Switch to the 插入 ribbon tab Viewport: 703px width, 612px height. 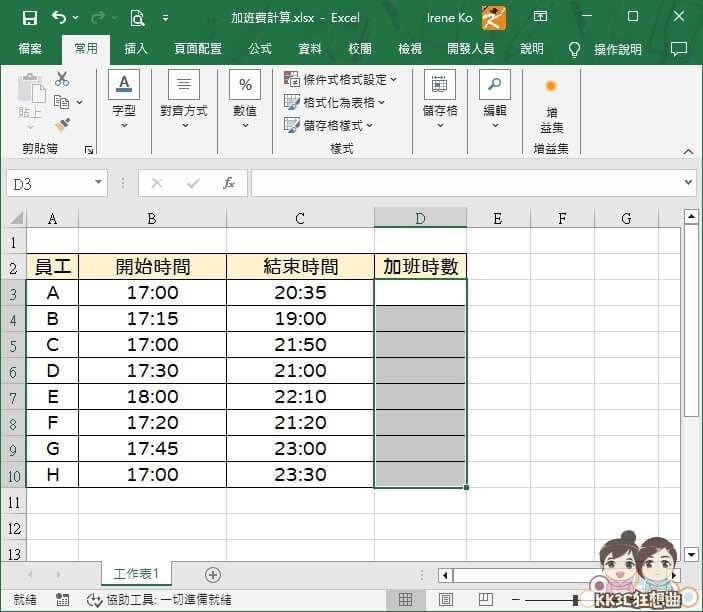click(x=136, y=48)
